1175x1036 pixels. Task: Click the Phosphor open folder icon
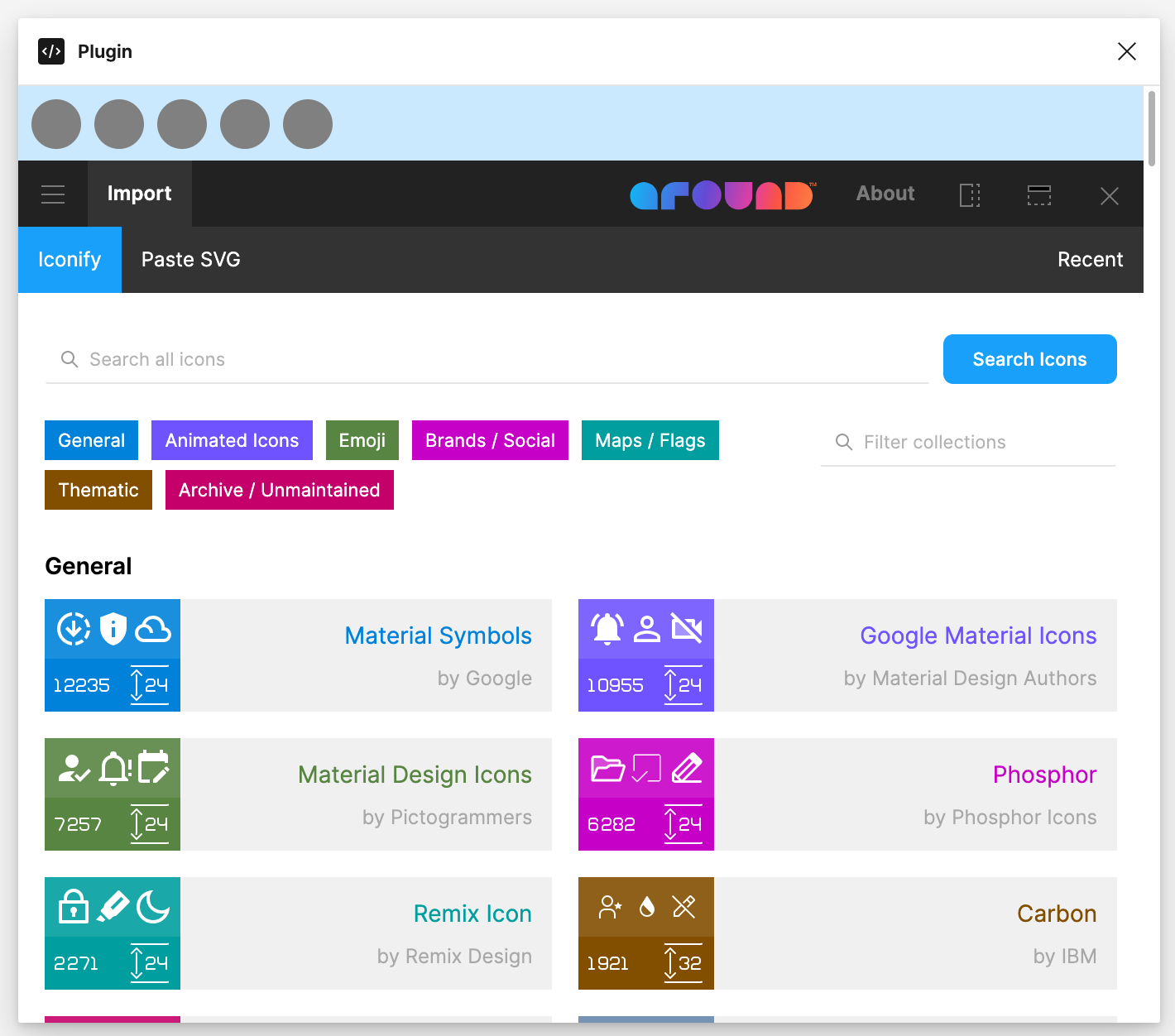click(x=607, y=768)
